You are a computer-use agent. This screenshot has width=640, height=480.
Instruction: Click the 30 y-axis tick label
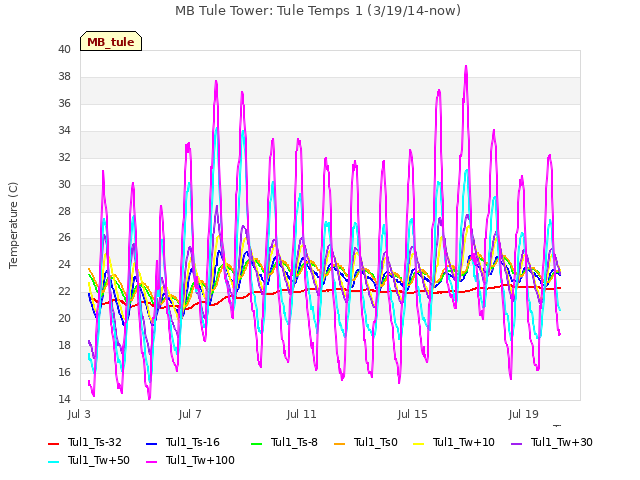point(64,184)
